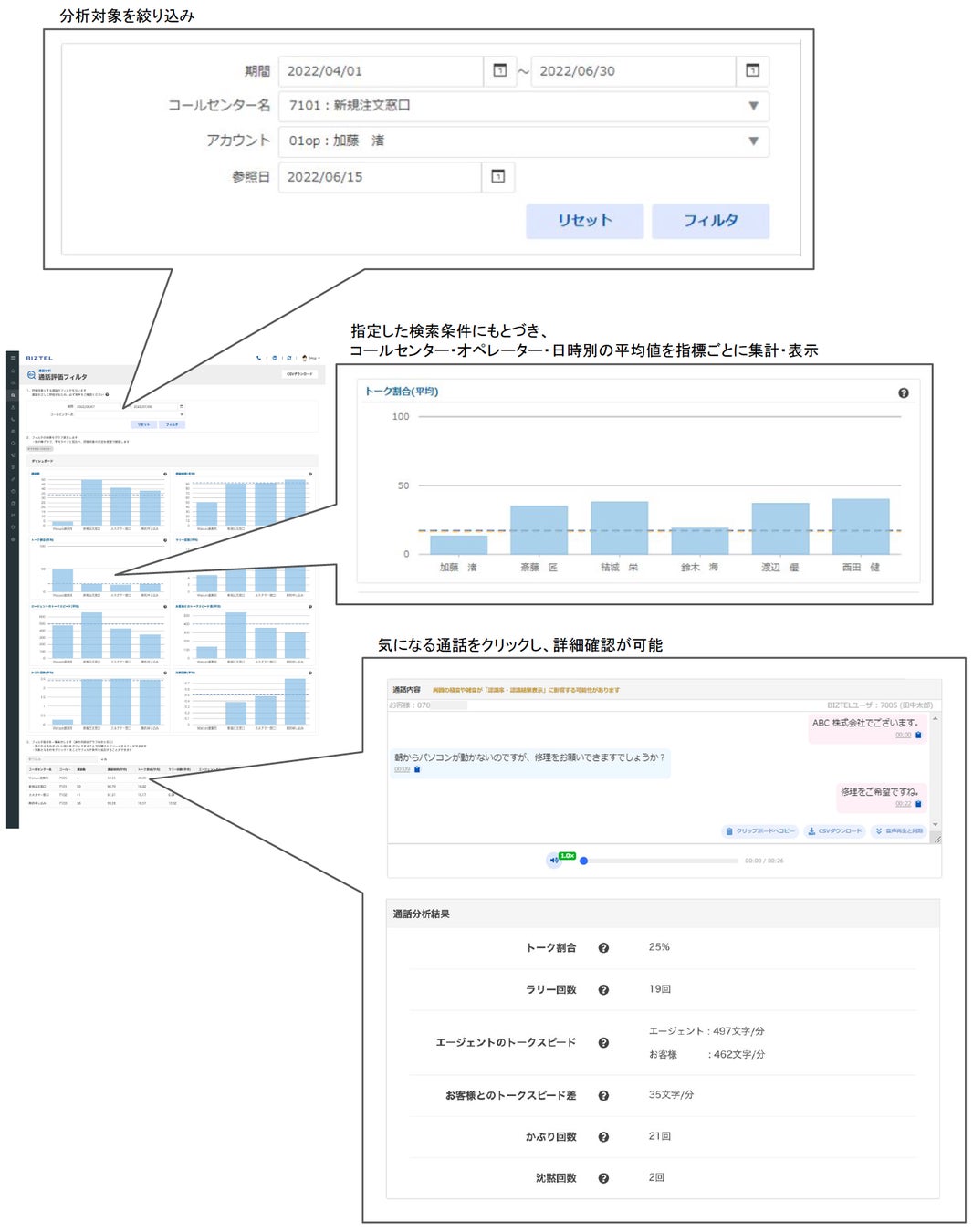Jump to 00:00 timestamp link of first message
The height and width of the screenshot is (1232, 973).
(x=903, y=735)
